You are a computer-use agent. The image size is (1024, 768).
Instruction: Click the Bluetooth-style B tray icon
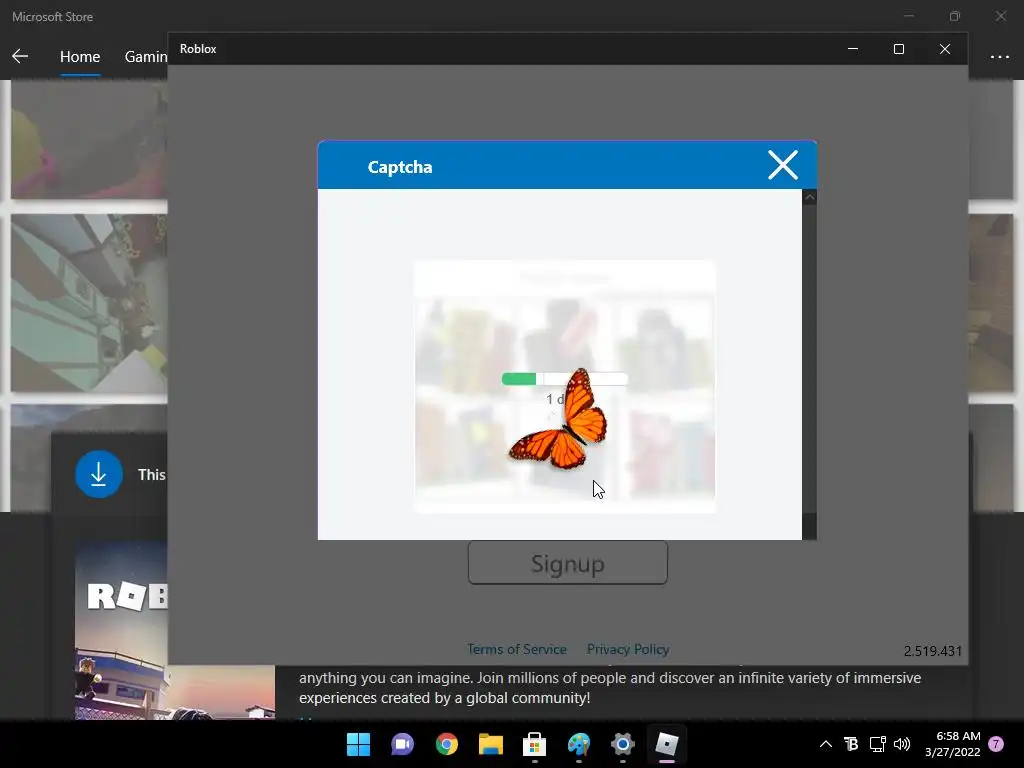point(851,744)
